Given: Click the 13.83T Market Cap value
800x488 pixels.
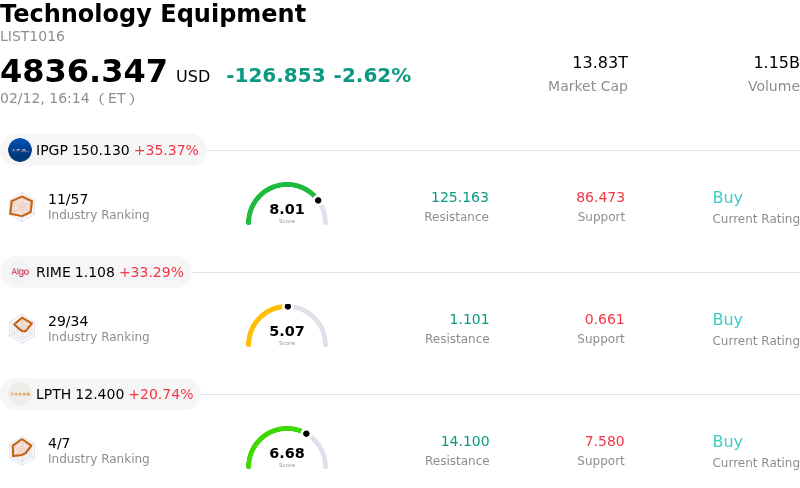Looking at the screenshot, I should pos(599,63).
